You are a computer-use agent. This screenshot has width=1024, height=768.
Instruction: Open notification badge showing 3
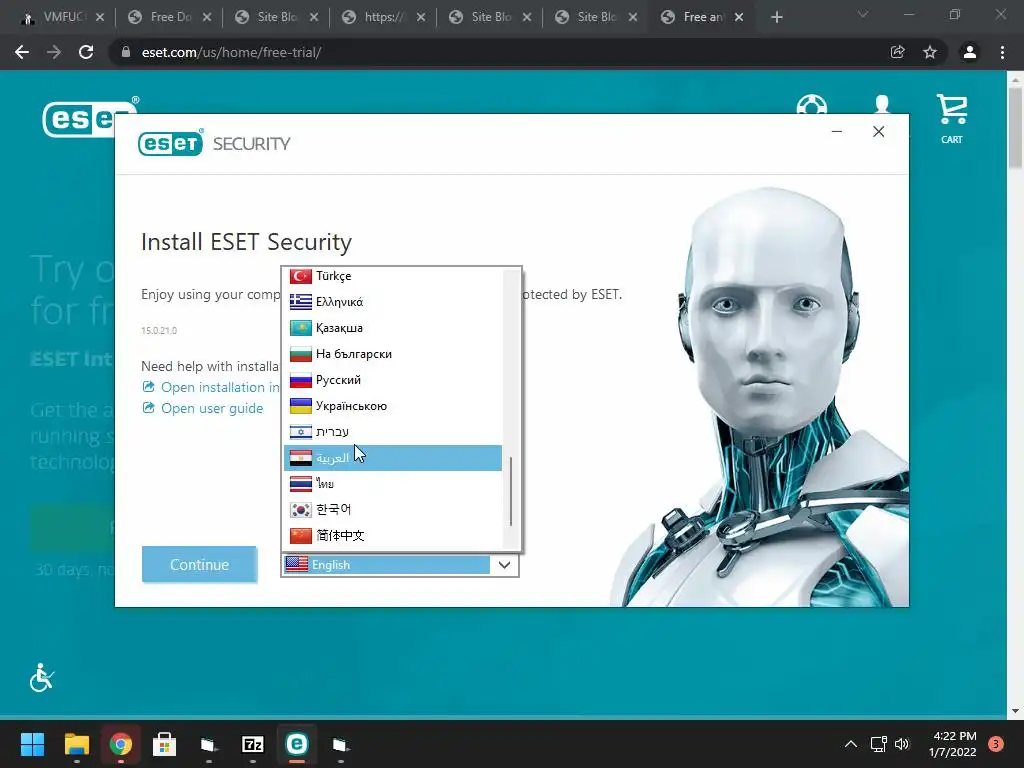(996, 744)
